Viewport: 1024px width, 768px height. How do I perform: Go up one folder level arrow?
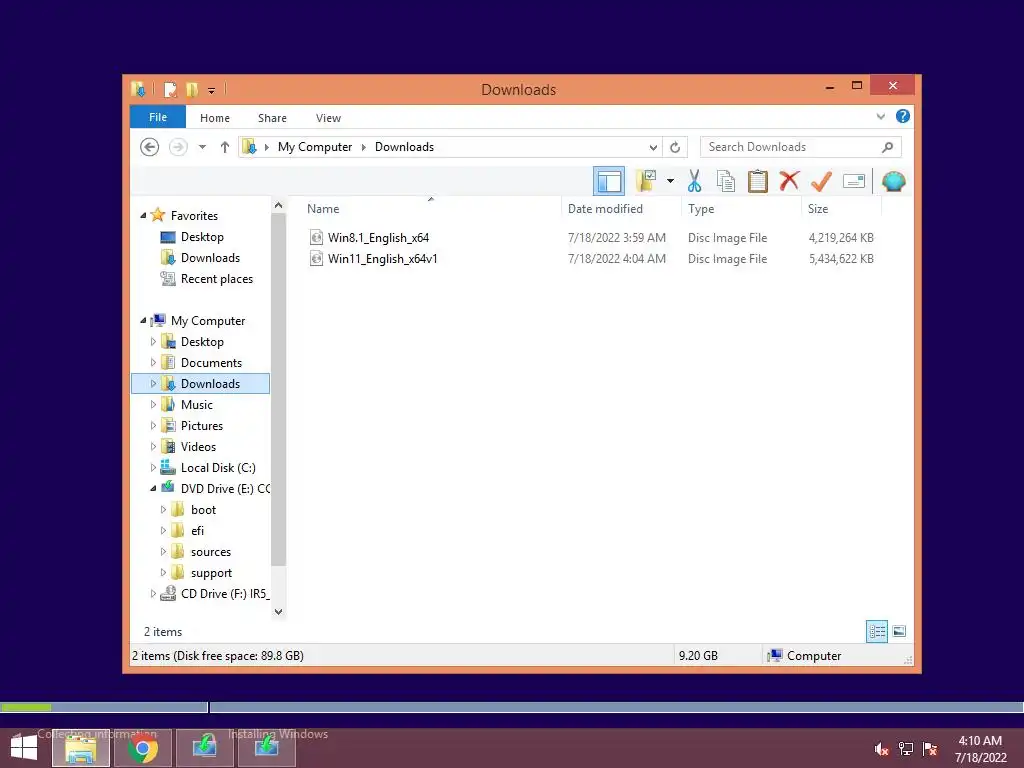225,147
